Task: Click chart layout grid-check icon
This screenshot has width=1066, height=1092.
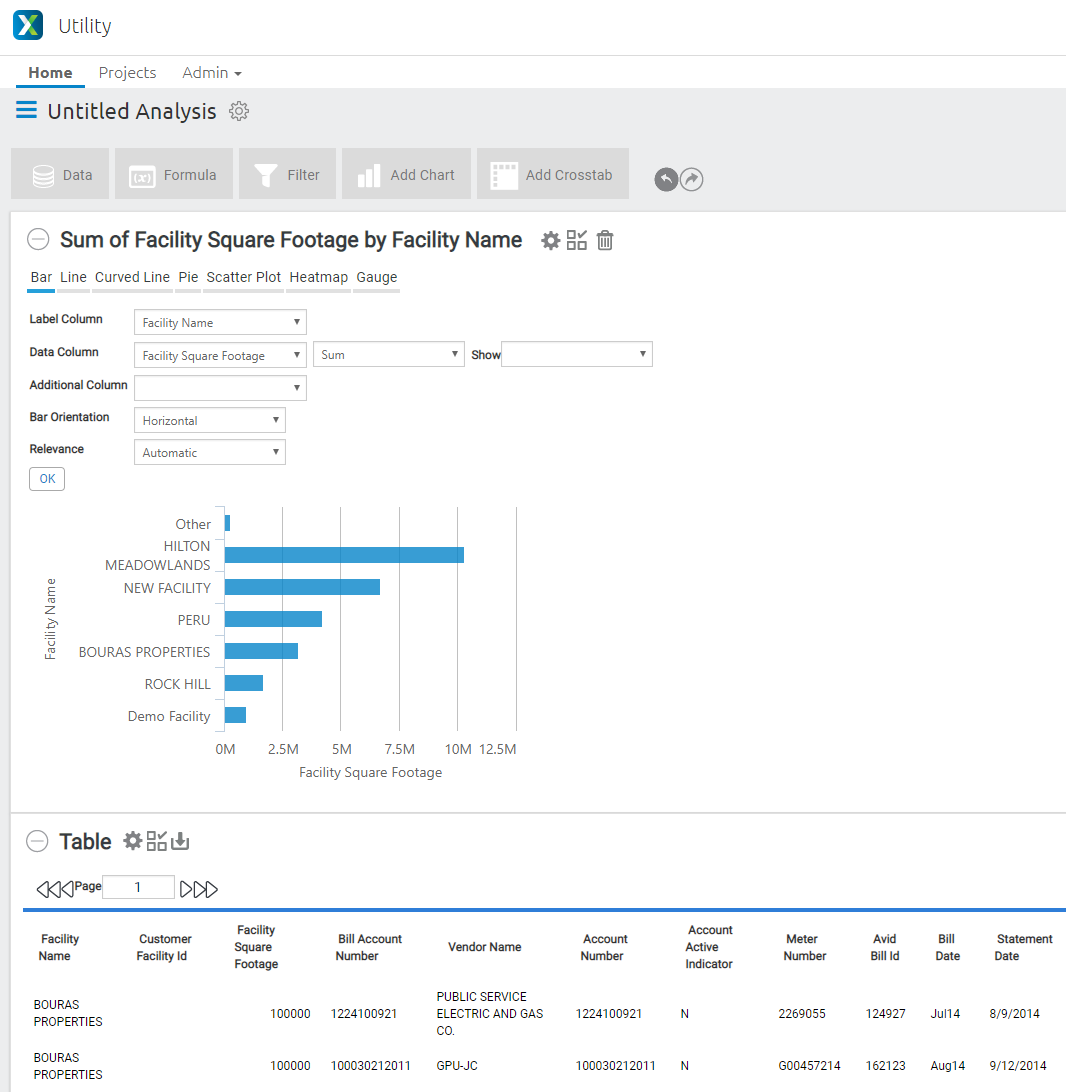Action: click(577, 240)
